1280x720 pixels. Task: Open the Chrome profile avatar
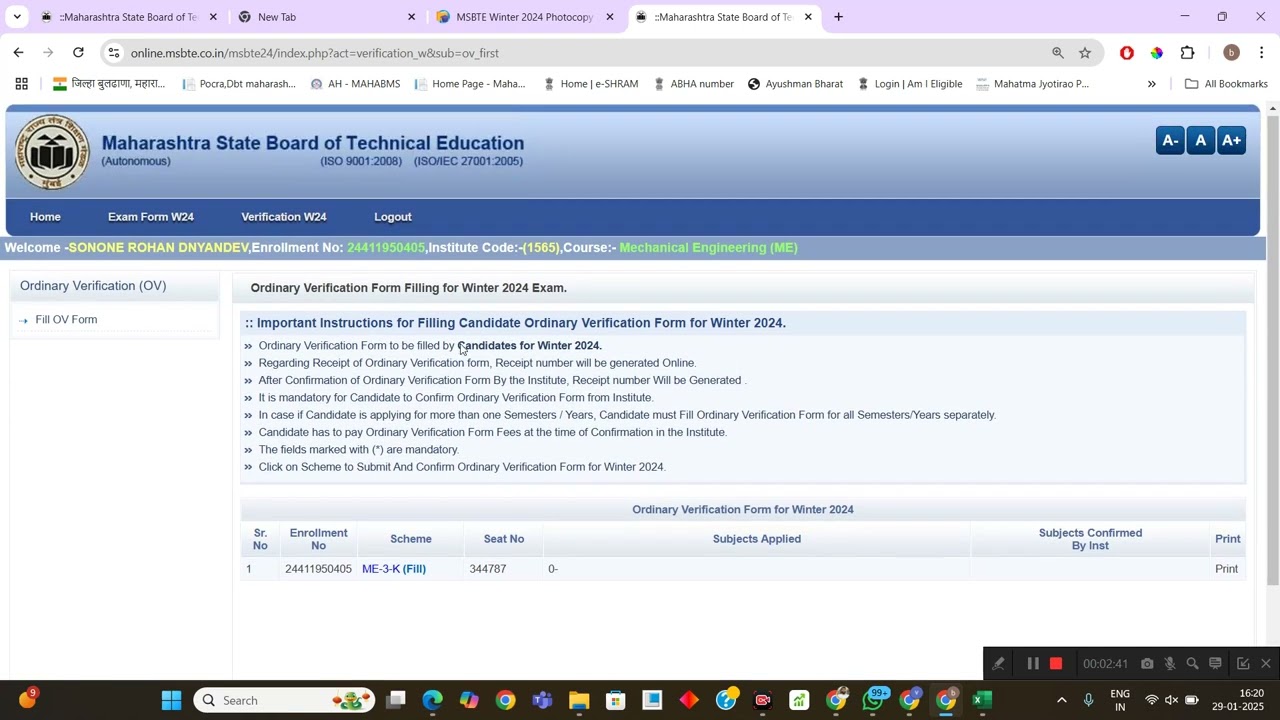pyautogui.click(x=1231, y=53)
